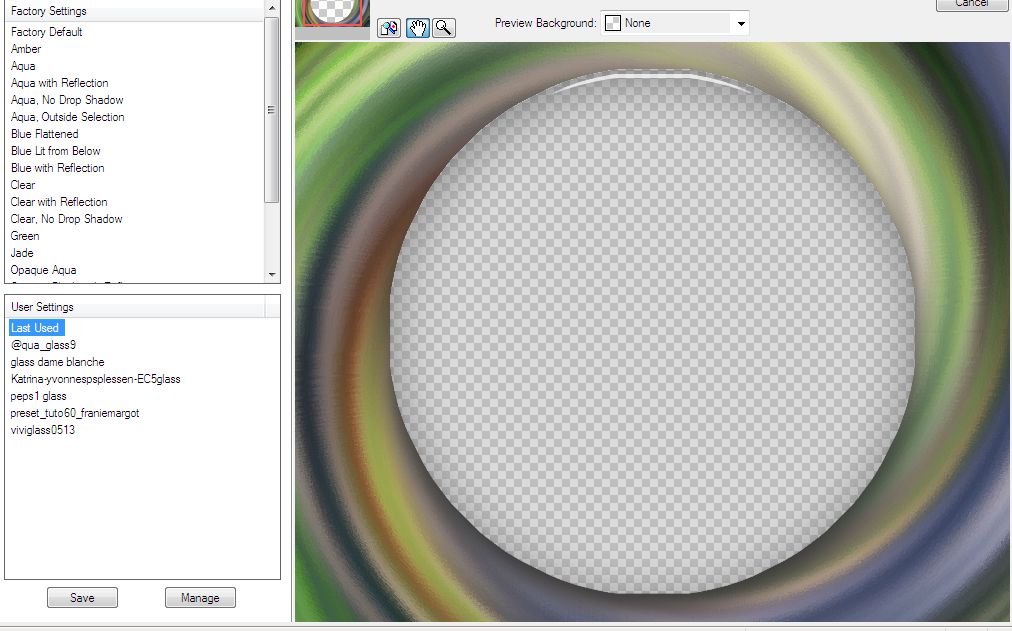
Task: Select the Clear preset
Action: pos(23,185)
